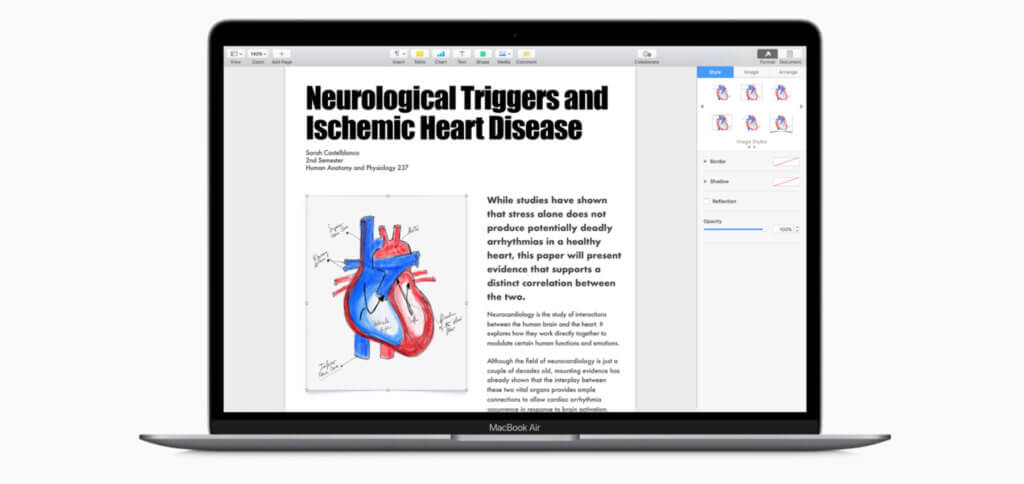Screen dimensions: 1024x484
Task: Switch to the Image tab in the sidebar
Action: click(752, 72)
